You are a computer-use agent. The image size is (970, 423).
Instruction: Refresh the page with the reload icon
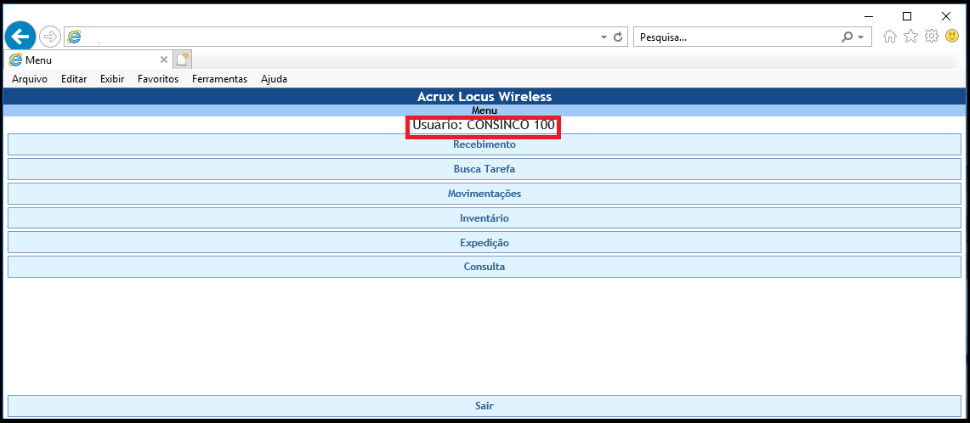[617, 37]
